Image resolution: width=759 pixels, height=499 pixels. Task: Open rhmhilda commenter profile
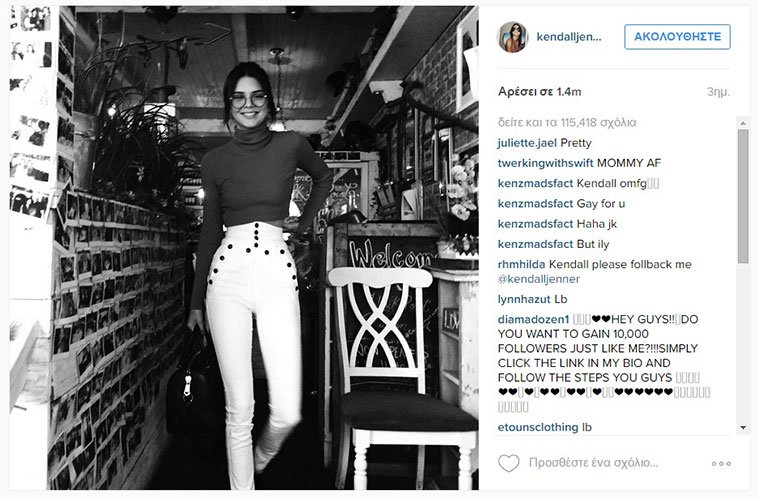click(521, 265)
